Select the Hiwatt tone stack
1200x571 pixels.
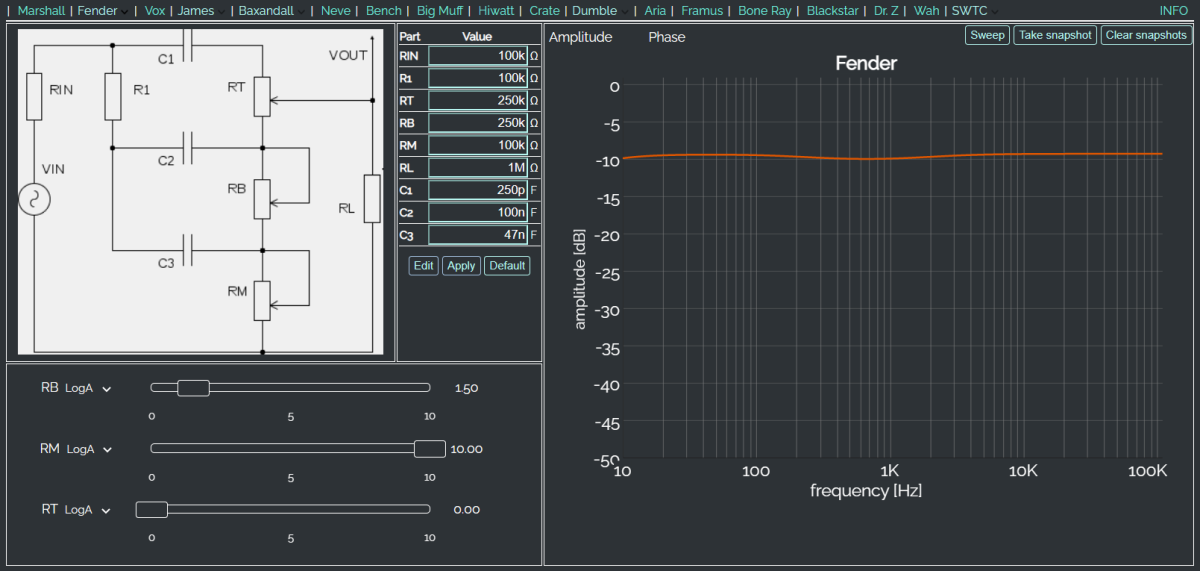coord(497,11)
